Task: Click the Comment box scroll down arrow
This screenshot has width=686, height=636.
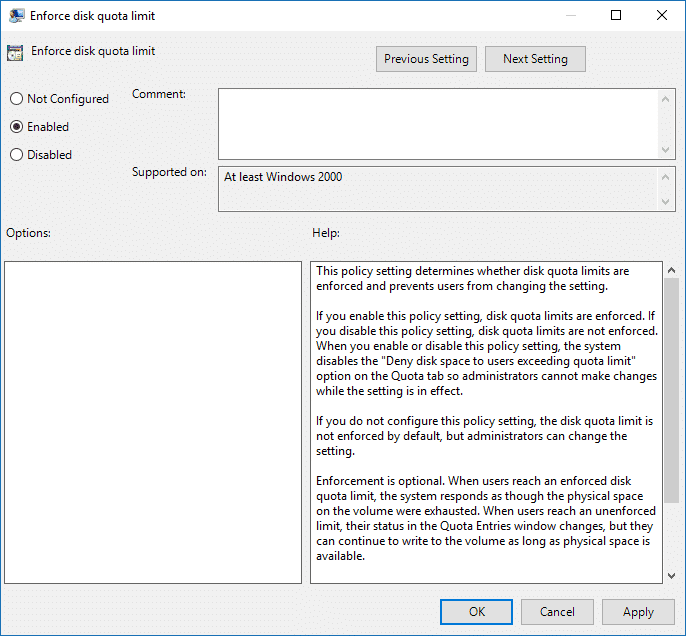Action: pyautogui.click(x=665, y=150)
